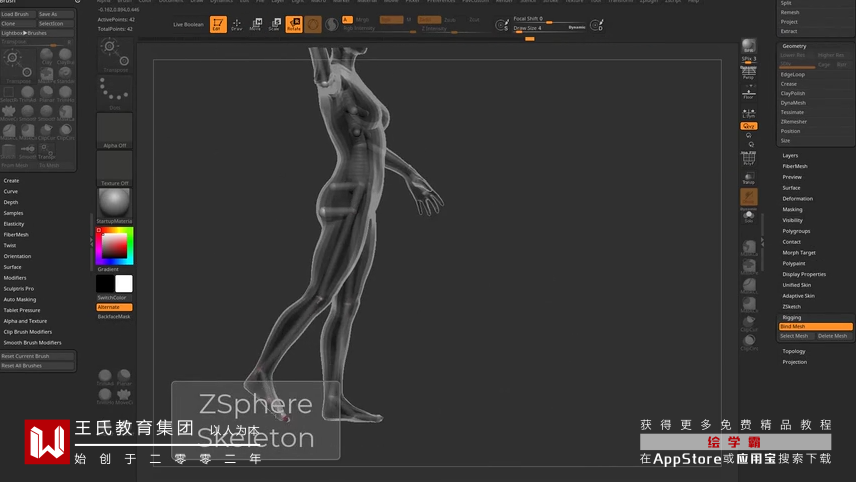Open the Morph Target subpalette
Screen dimensions: 856x482
(x=799, y=253)
